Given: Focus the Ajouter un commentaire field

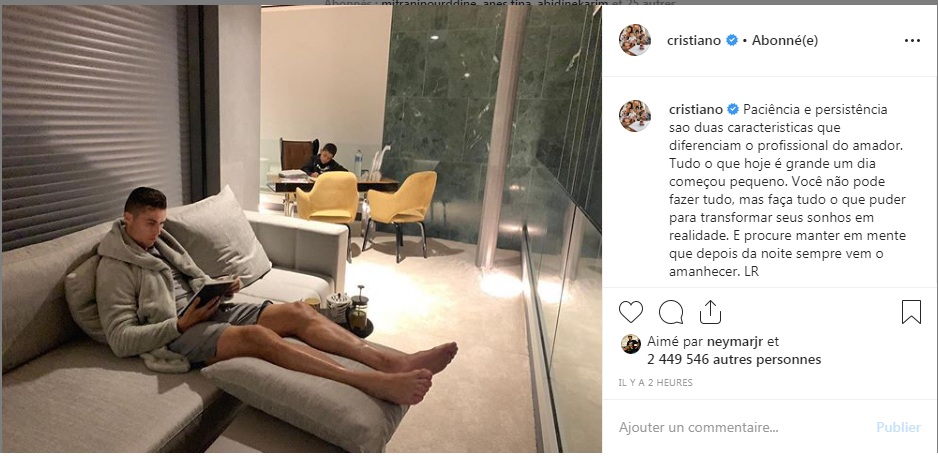Looking at the screenshot, I should 742,428.
